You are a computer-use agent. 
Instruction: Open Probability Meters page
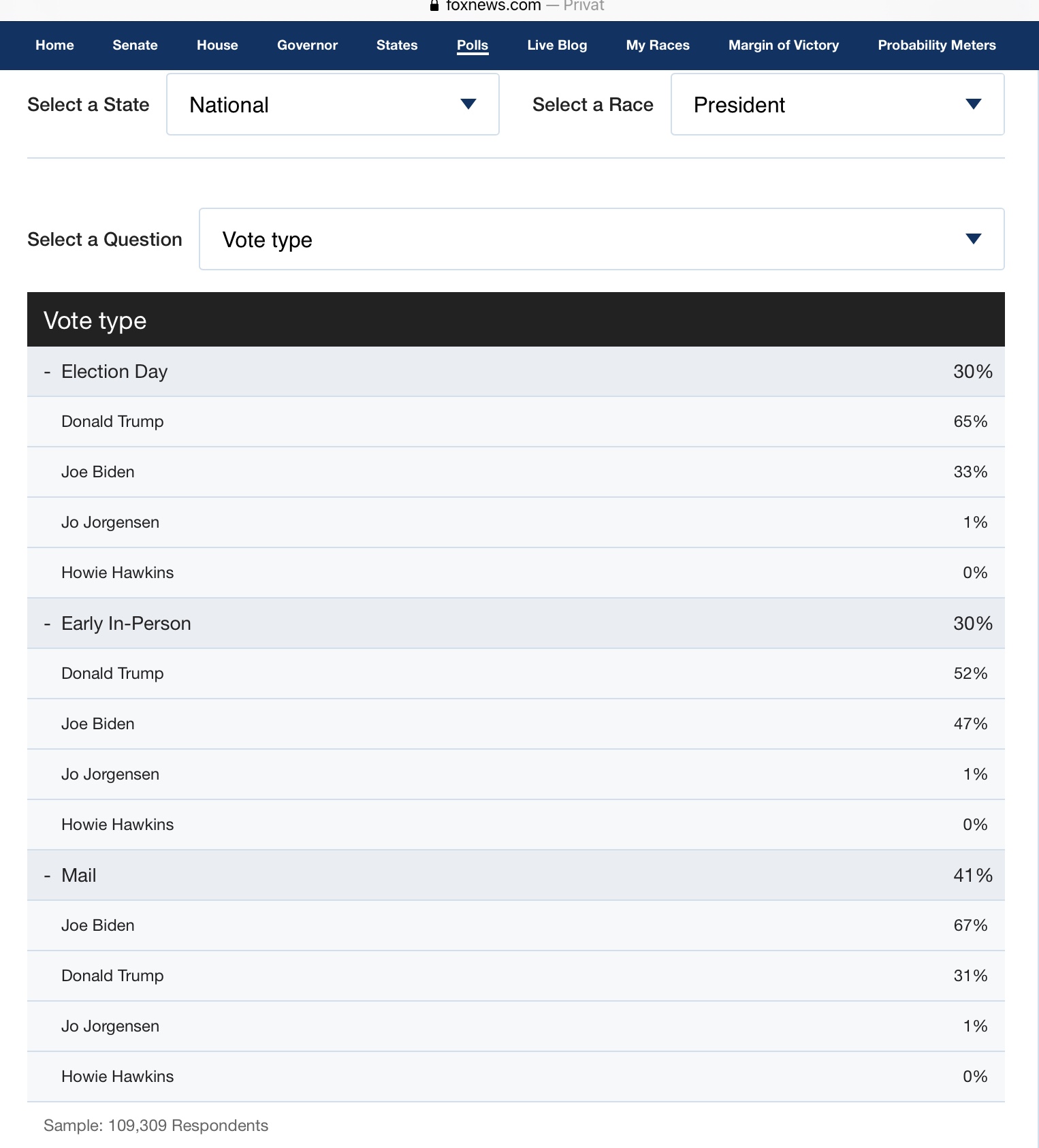point(937,45)
